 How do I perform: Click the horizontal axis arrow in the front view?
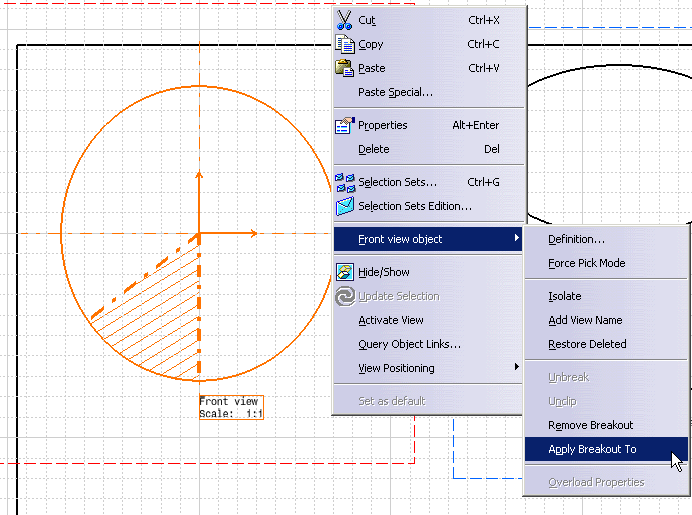pyautogui.click(x=229, y=233)
